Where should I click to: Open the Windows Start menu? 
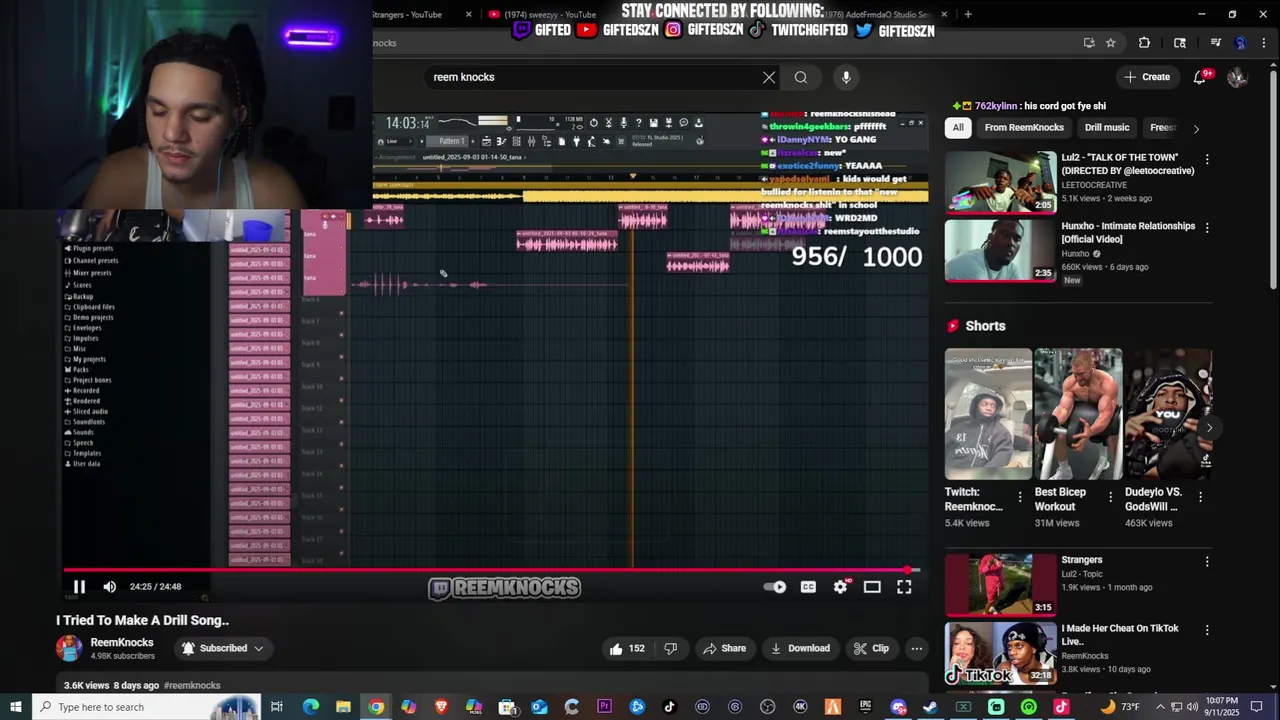[x=16, y=707]
